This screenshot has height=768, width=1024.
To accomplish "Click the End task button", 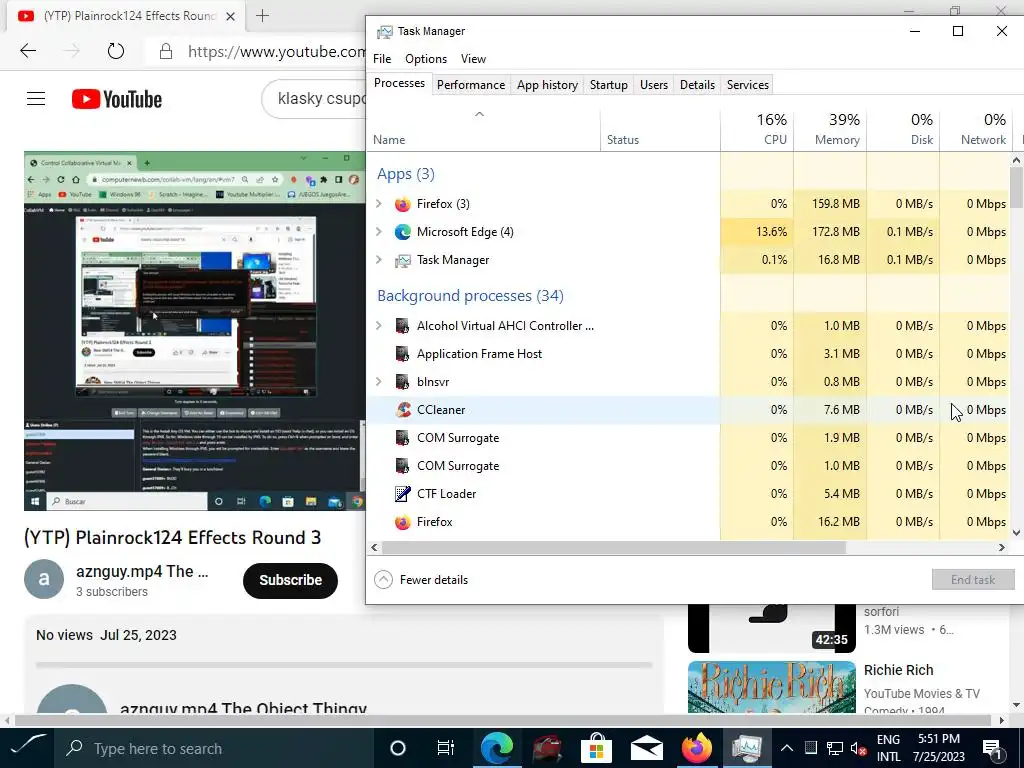I will tap(973, 580).
